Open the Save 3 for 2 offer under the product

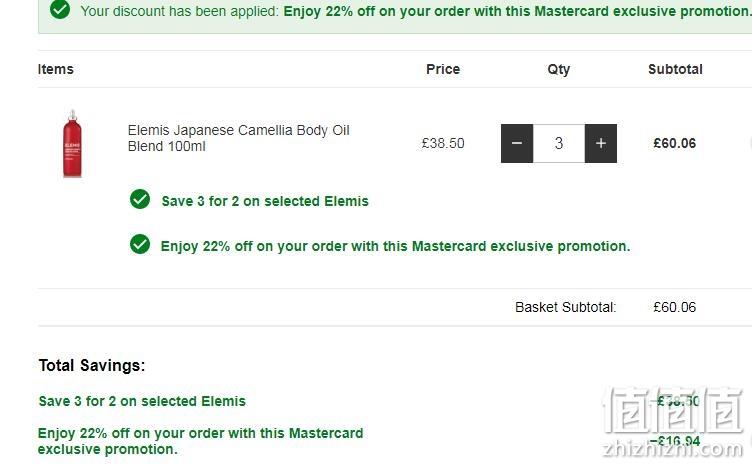(x=265, y=201)
